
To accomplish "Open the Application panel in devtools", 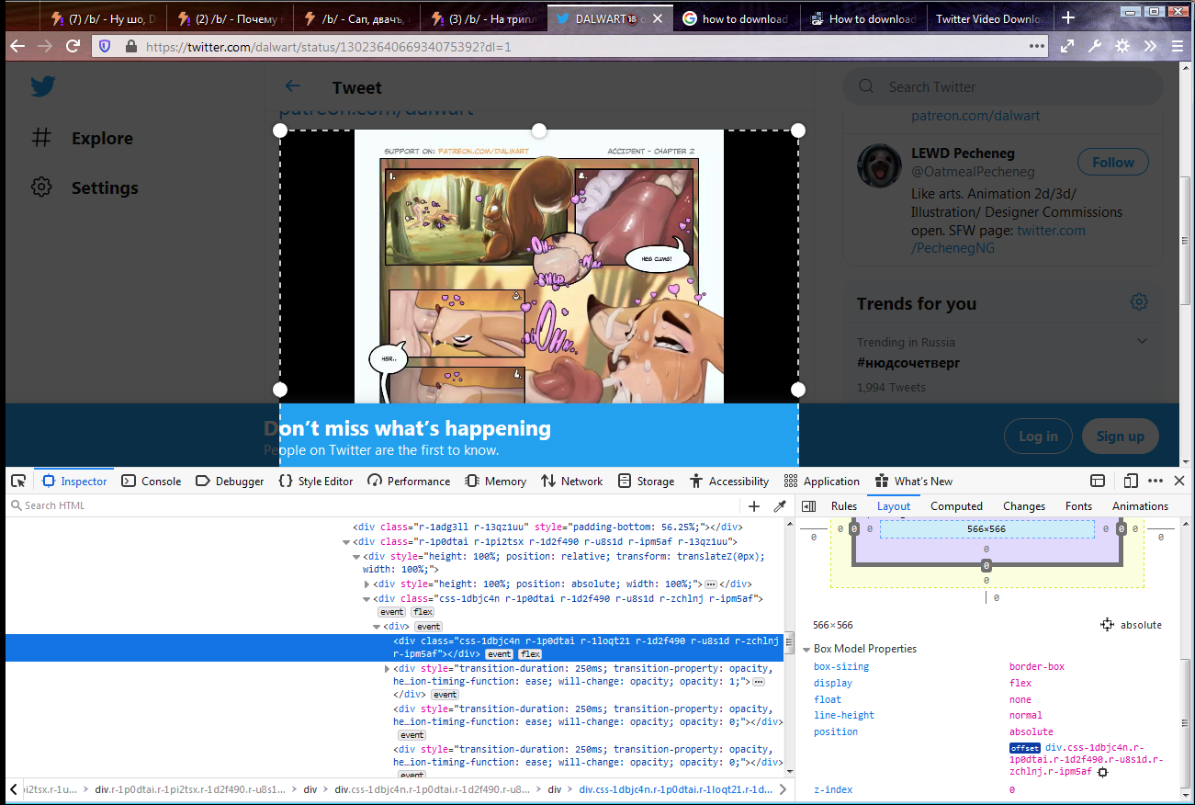I will [x=822, y=481].
